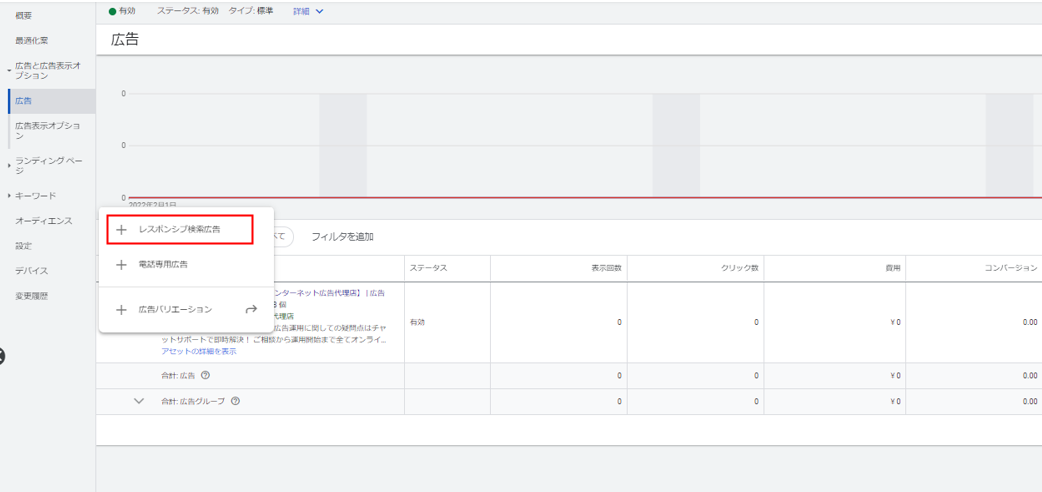Click the 2022年2月1日 chart date label
Image resolution: width=1042 pixels, height=492 pixels.
tap(152, 205)
